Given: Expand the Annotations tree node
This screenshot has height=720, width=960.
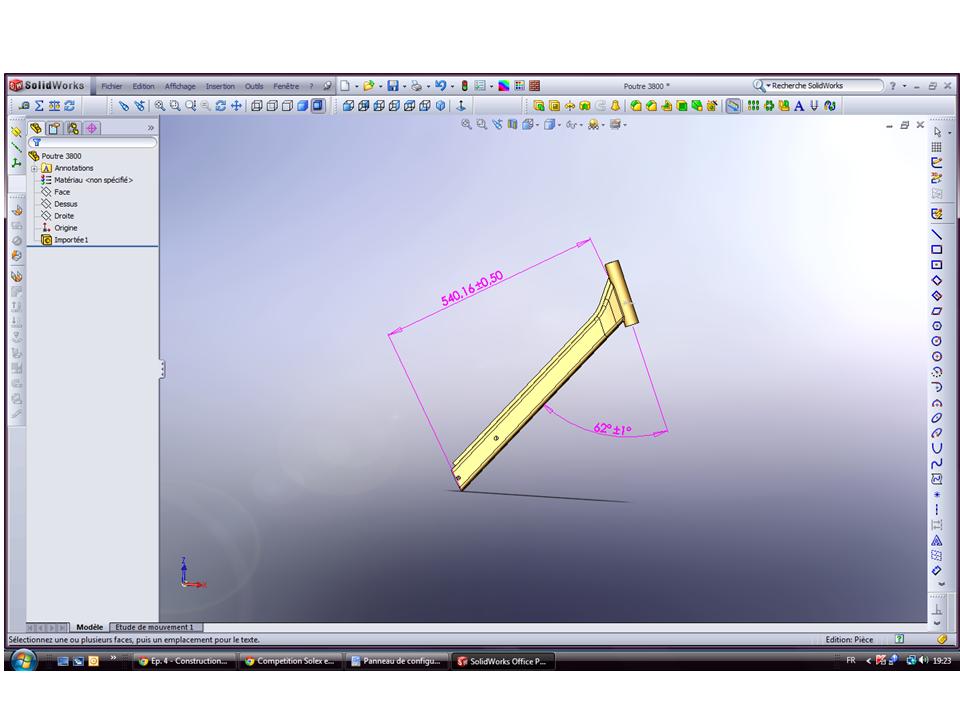Looking at the screenshot, I should coord(34,168).
